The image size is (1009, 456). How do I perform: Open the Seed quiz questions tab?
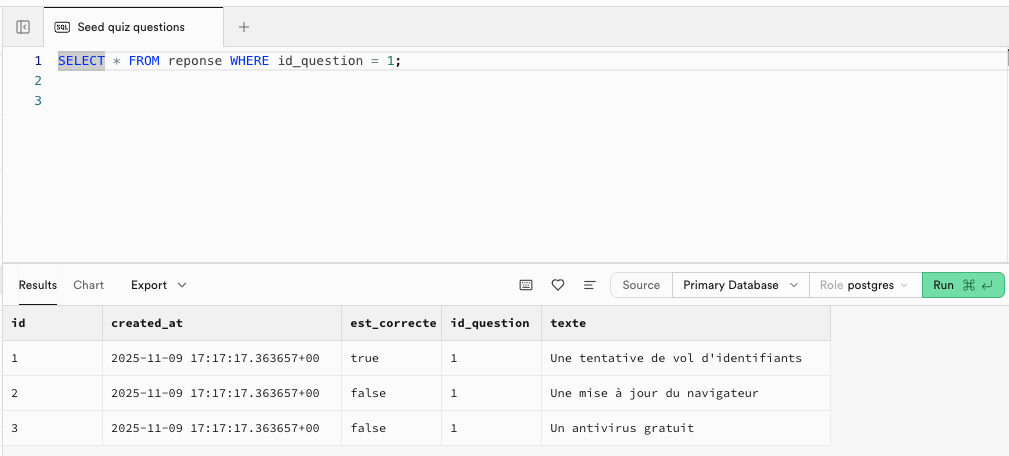pyautogui.click(x=130, y=27)
